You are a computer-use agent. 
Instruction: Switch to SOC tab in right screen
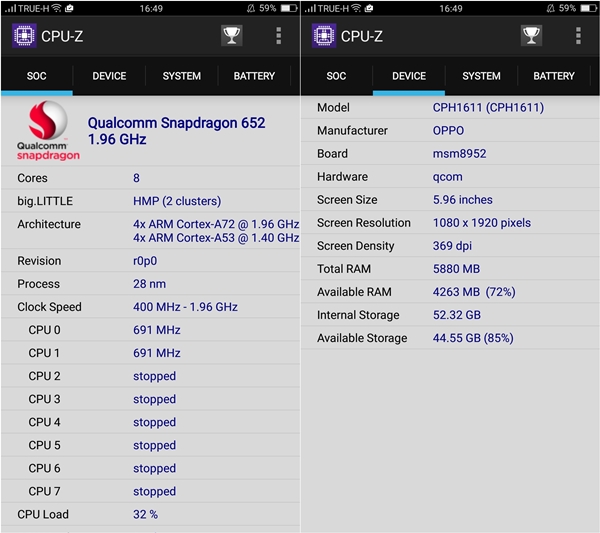coord(336,76)
